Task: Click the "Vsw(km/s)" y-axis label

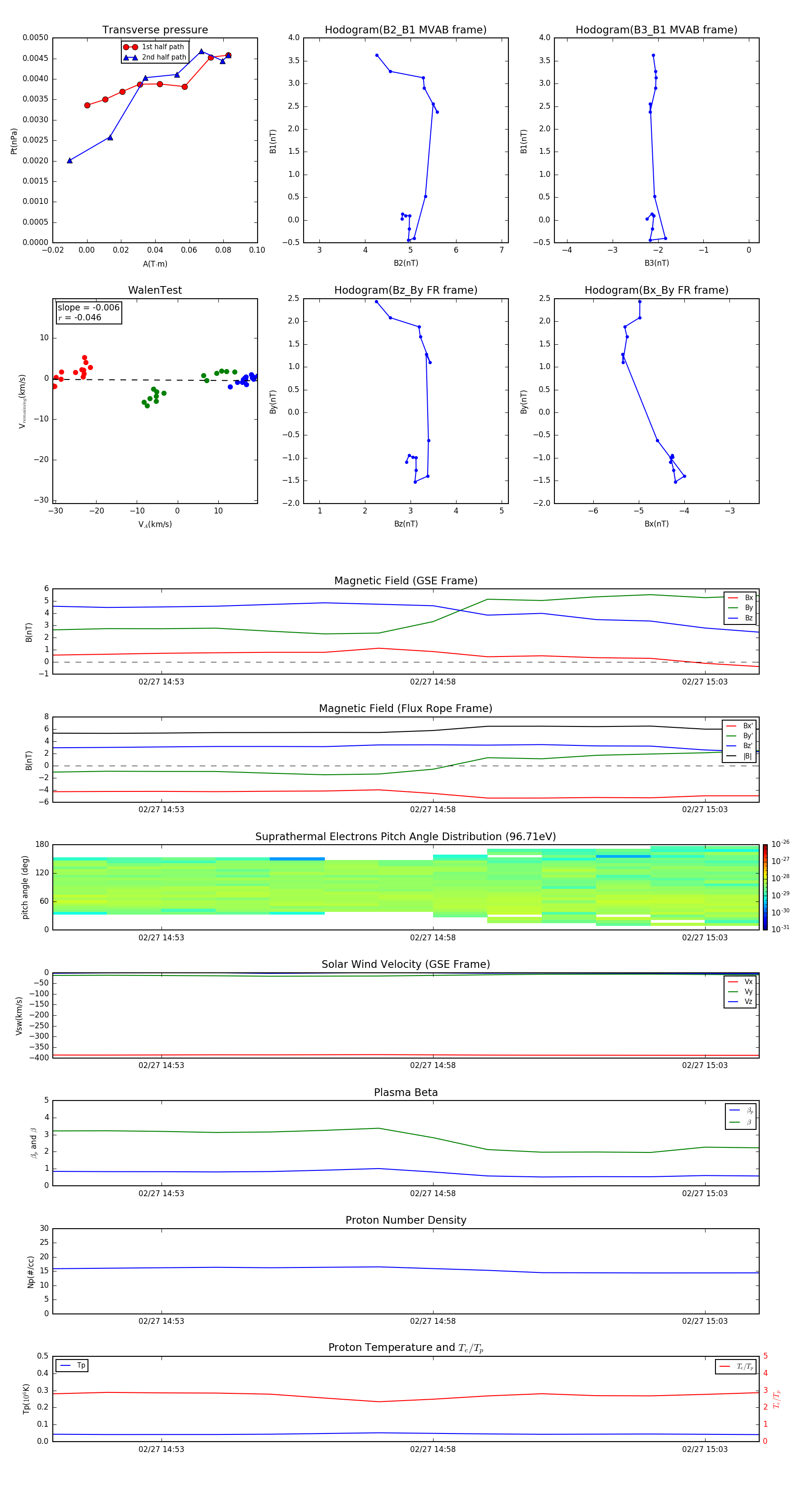Action: click(x=19, y=1016)
